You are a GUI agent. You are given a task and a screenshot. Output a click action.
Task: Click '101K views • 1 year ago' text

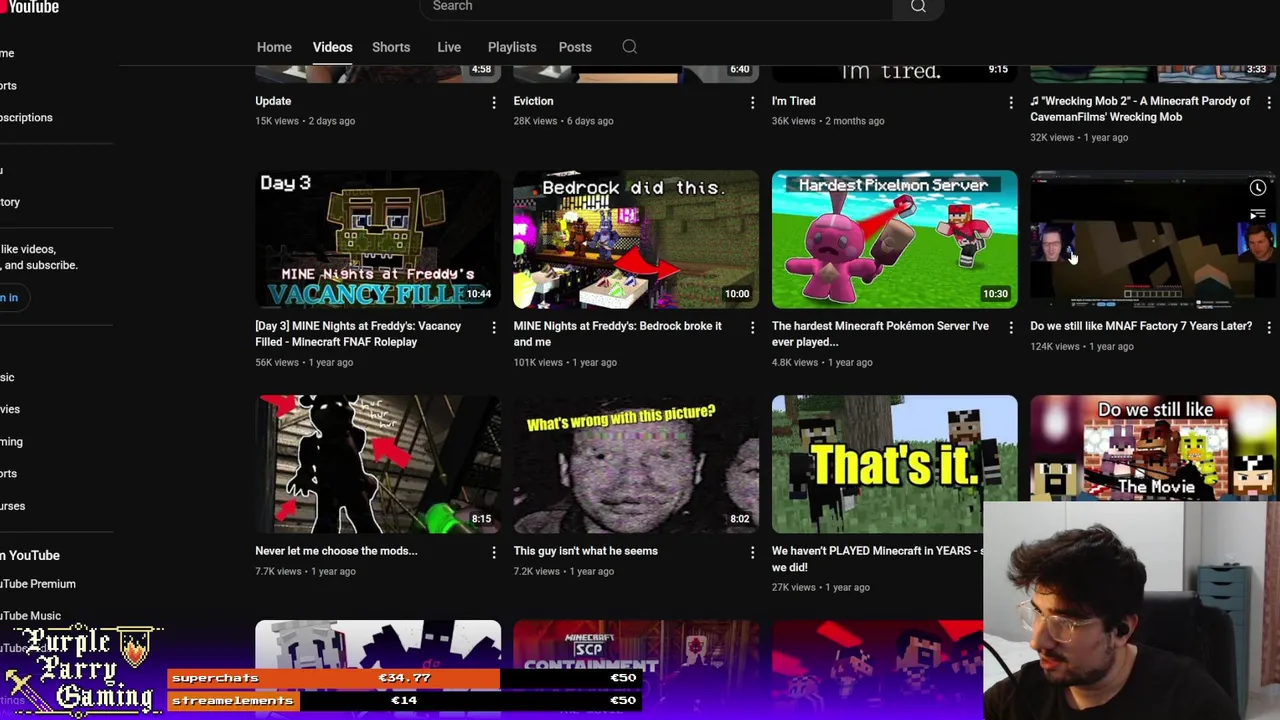pyautogui.click(x=565, y=362)
